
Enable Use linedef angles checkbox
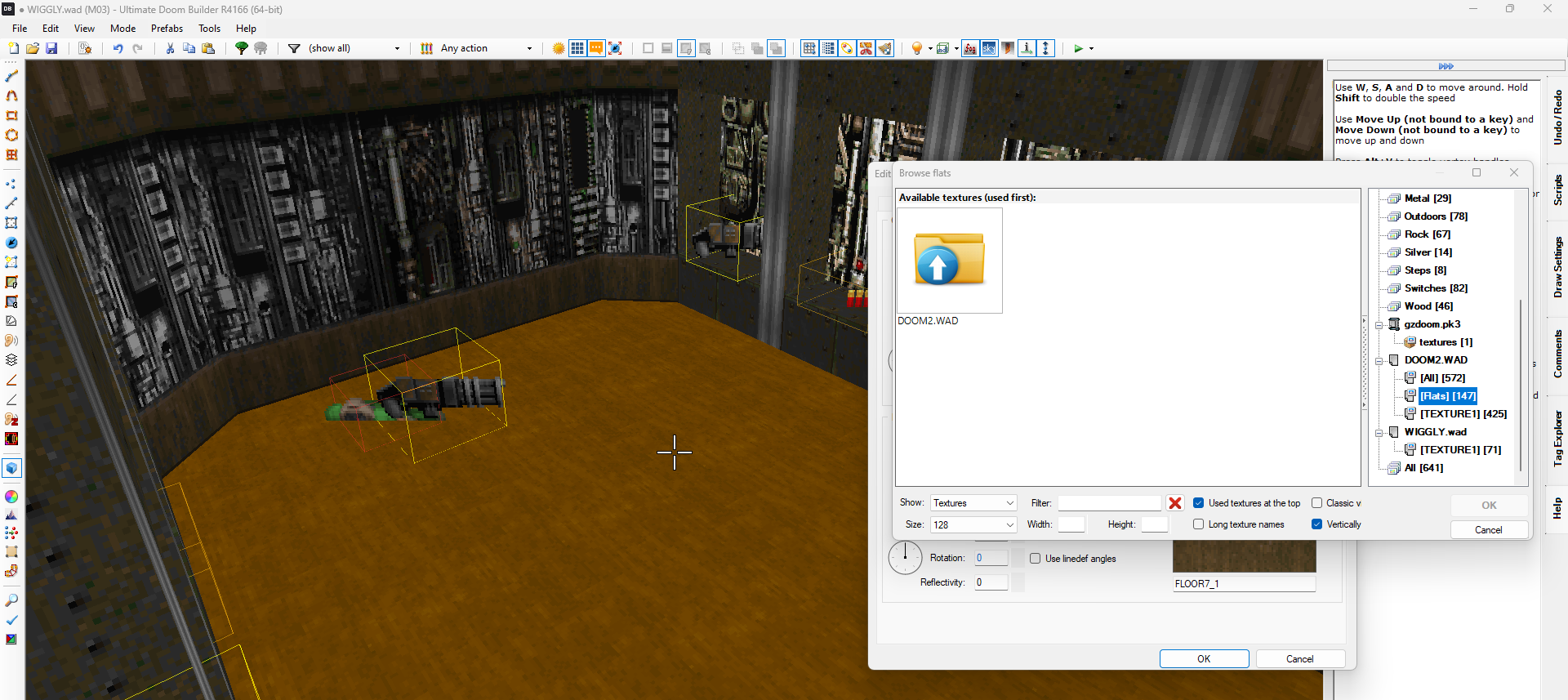coord(1035,559)
